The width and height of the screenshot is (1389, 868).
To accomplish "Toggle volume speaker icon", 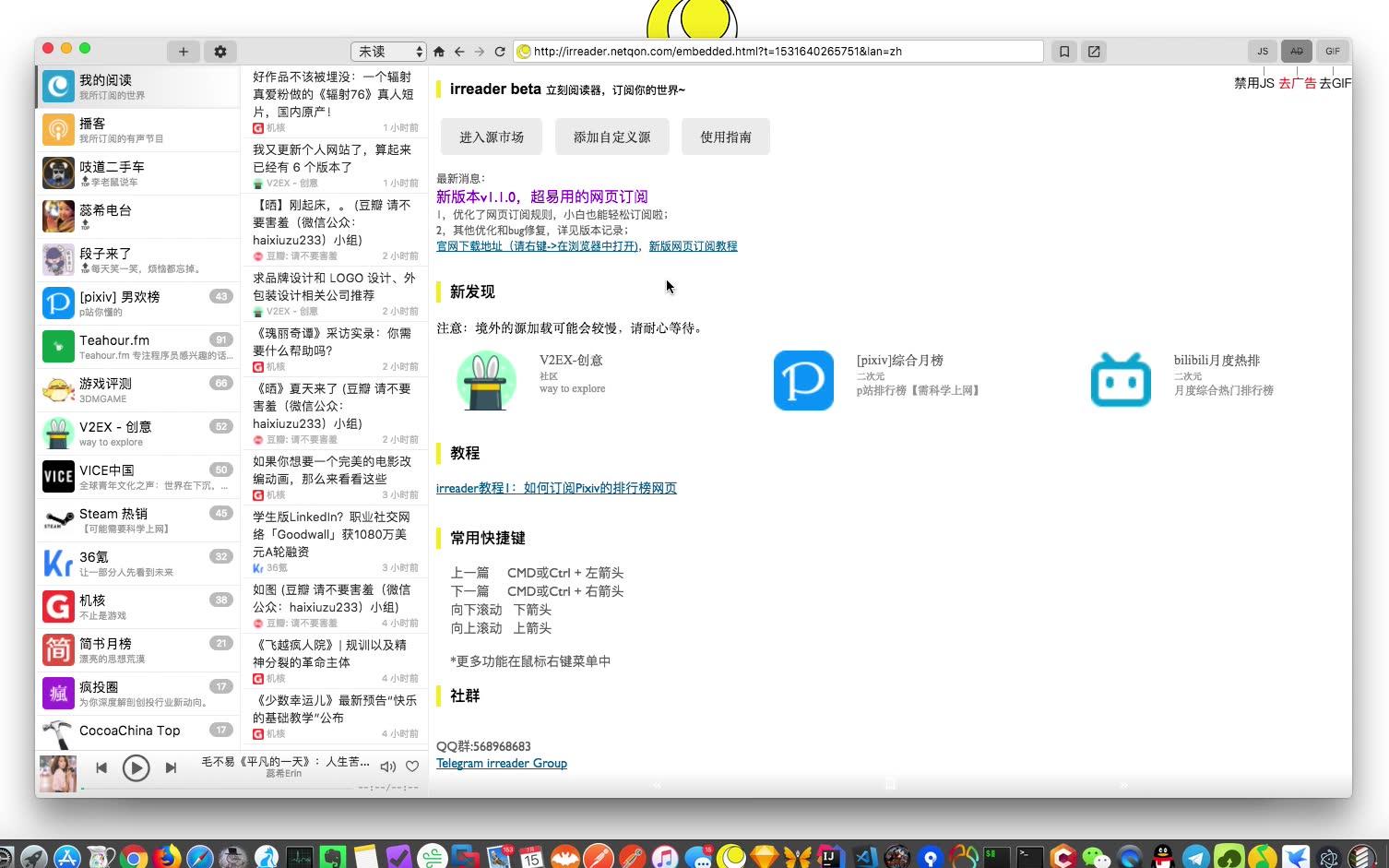I will tap(388, 767).
